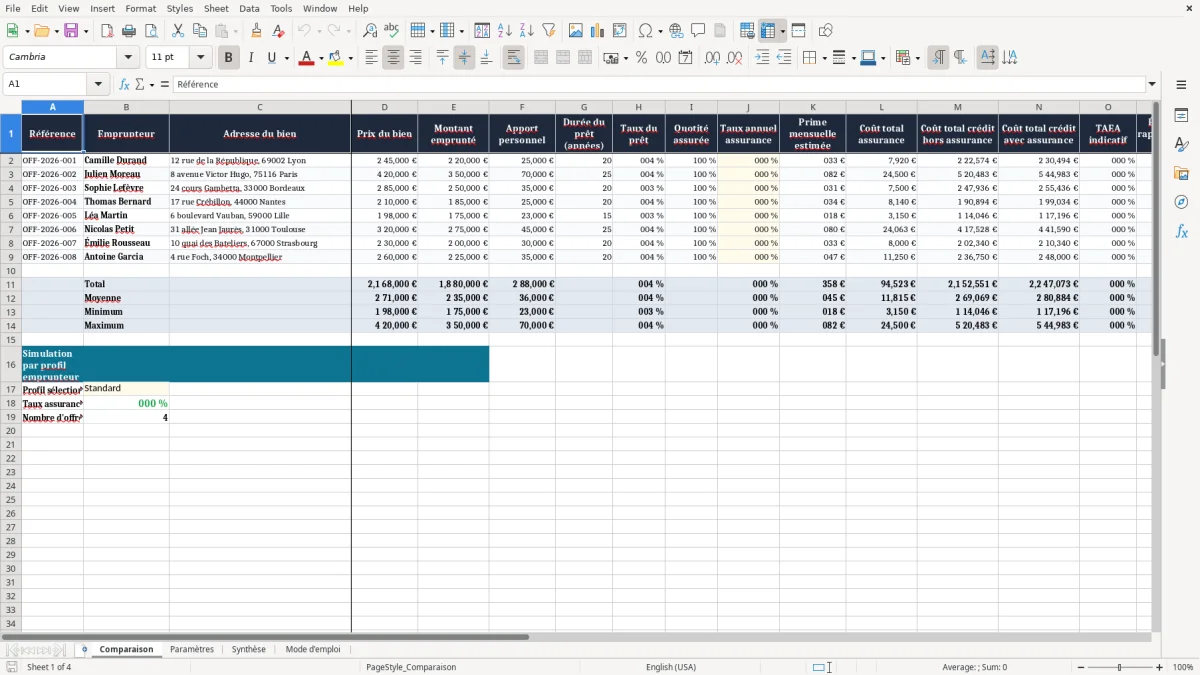Viewport: 1200px width, 675px height.
Task: Select row 11 header
Action: tap(11, 284)
